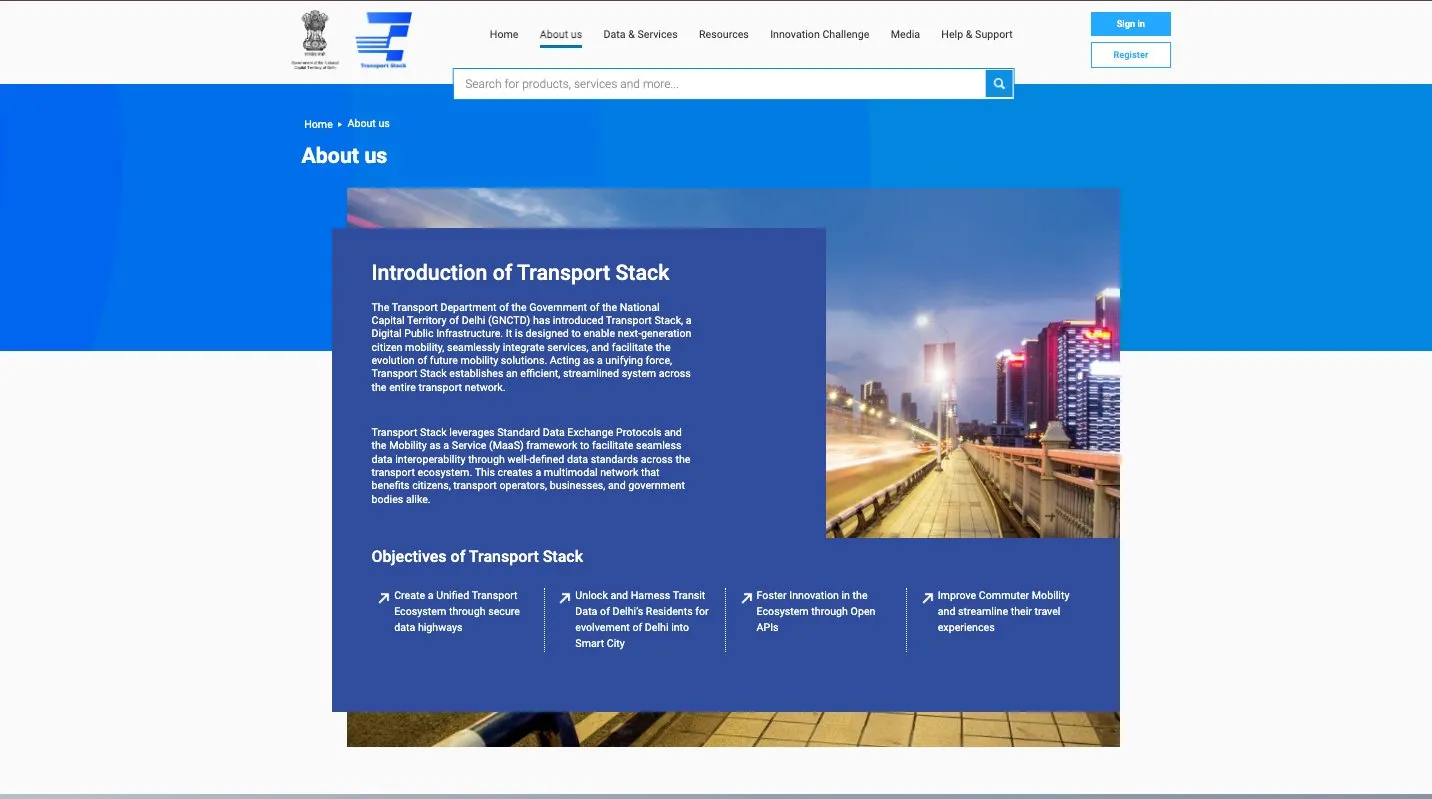
Task: Open the Innovation Challenge menu item
Action: 819,34
